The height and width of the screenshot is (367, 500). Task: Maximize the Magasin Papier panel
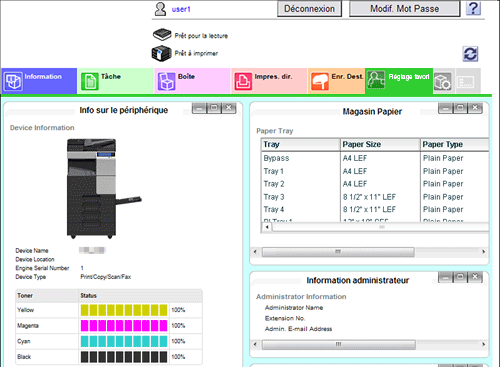click(x=460, y=108)
